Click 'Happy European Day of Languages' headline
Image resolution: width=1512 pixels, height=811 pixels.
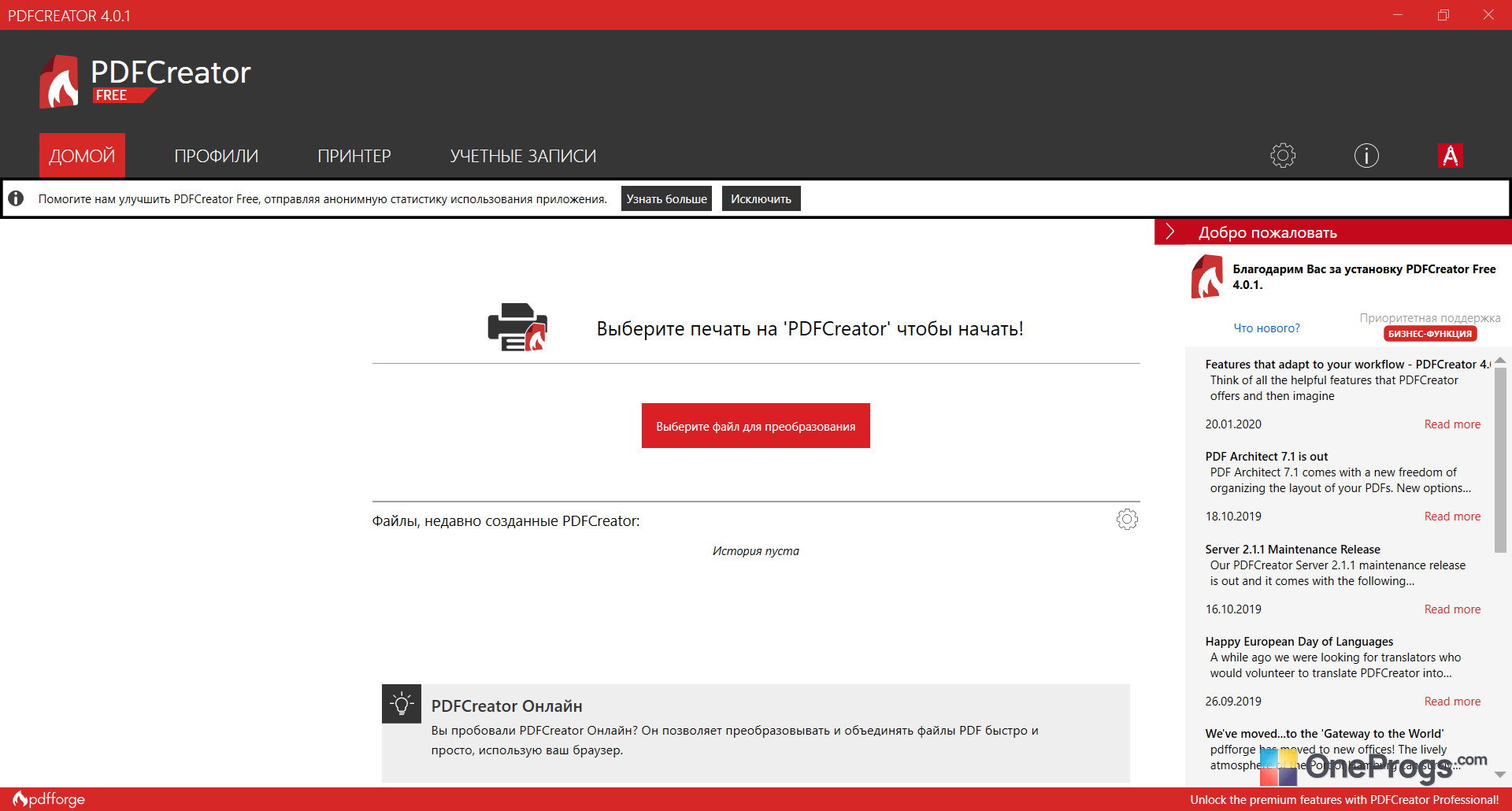pos(1299,642)
